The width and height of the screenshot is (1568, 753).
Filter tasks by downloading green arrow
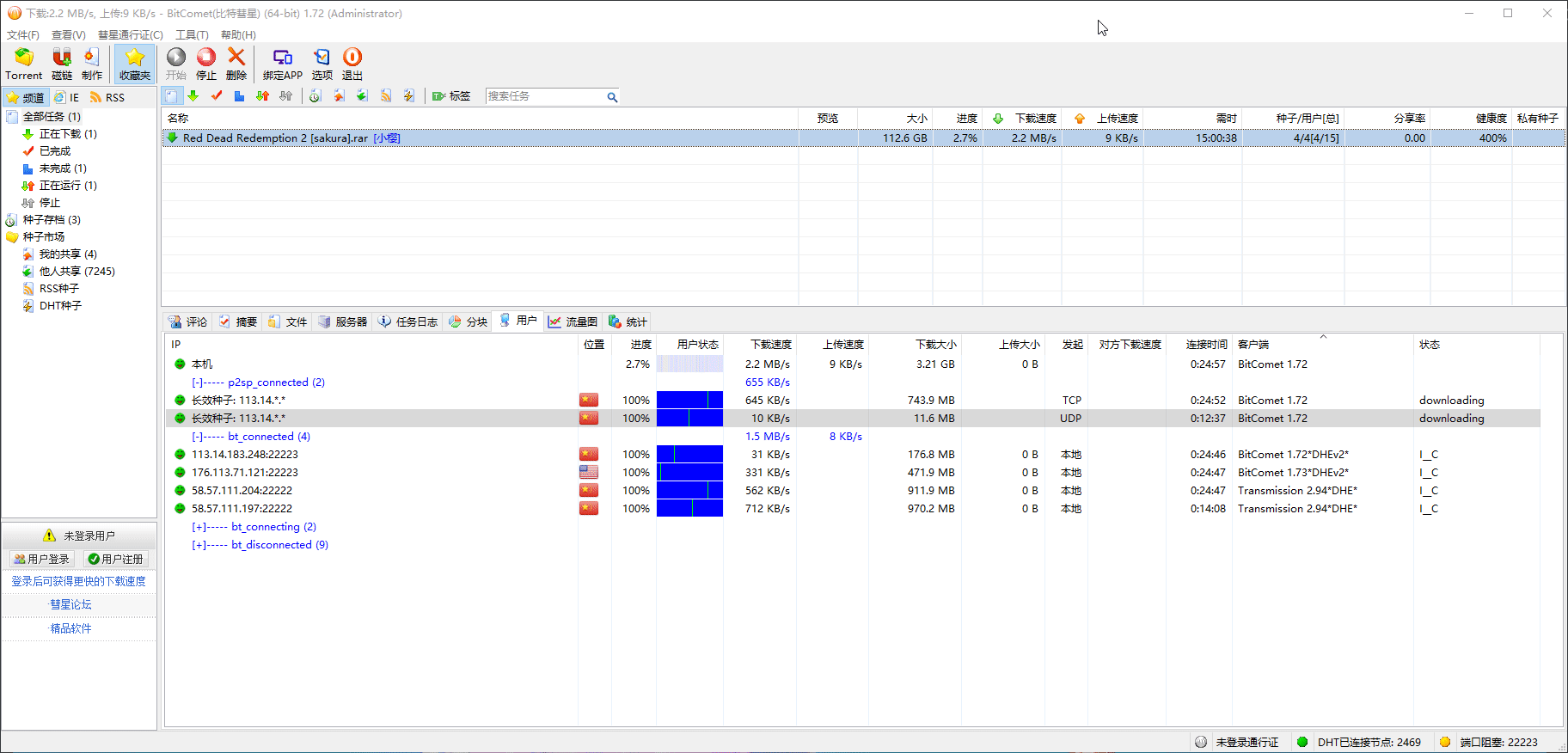193,96
